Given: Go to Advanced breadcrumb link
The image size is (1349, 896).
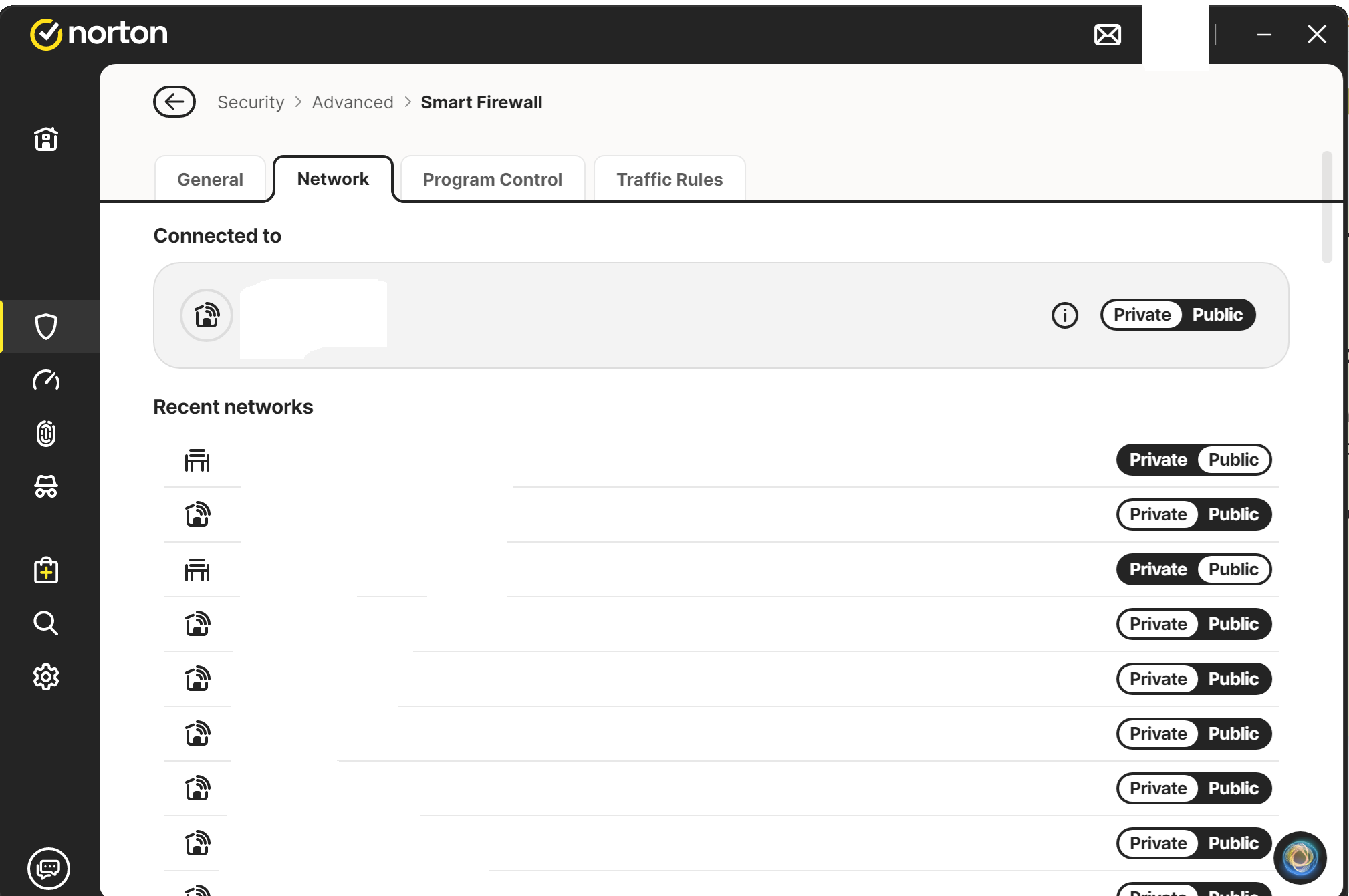Looking at the screenshot, I should (x=352, y=102).
